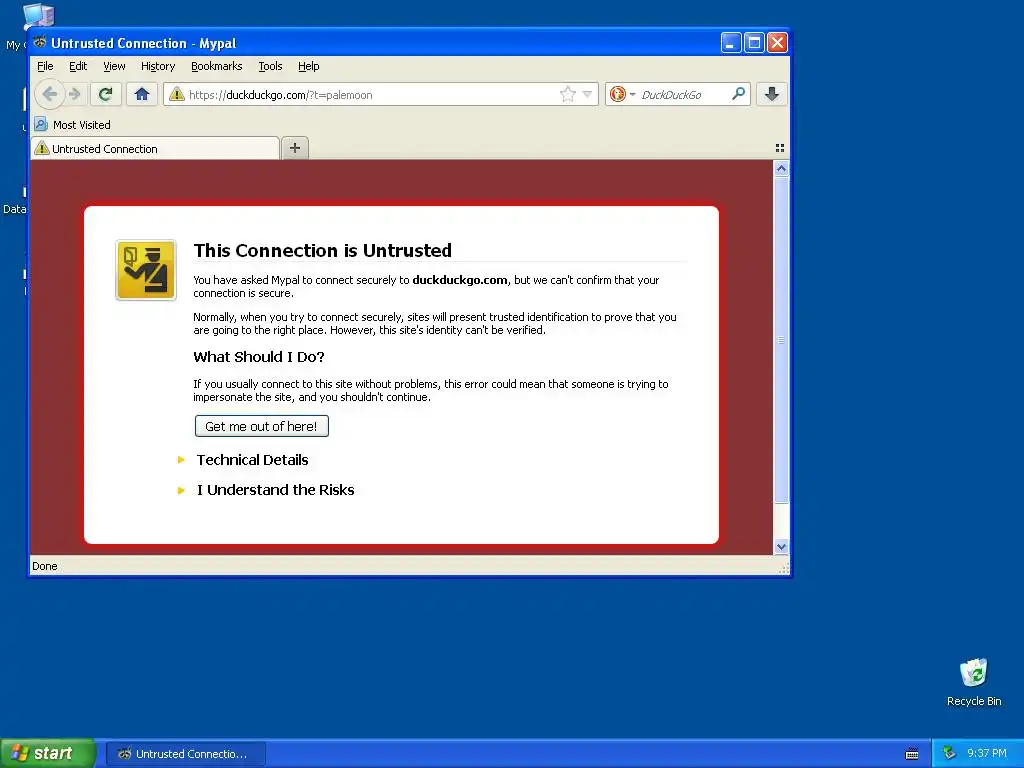Go back using the Back arrow button
Image resolution: width=1024 pixels, height=768 pixels.
pos(50,95)
